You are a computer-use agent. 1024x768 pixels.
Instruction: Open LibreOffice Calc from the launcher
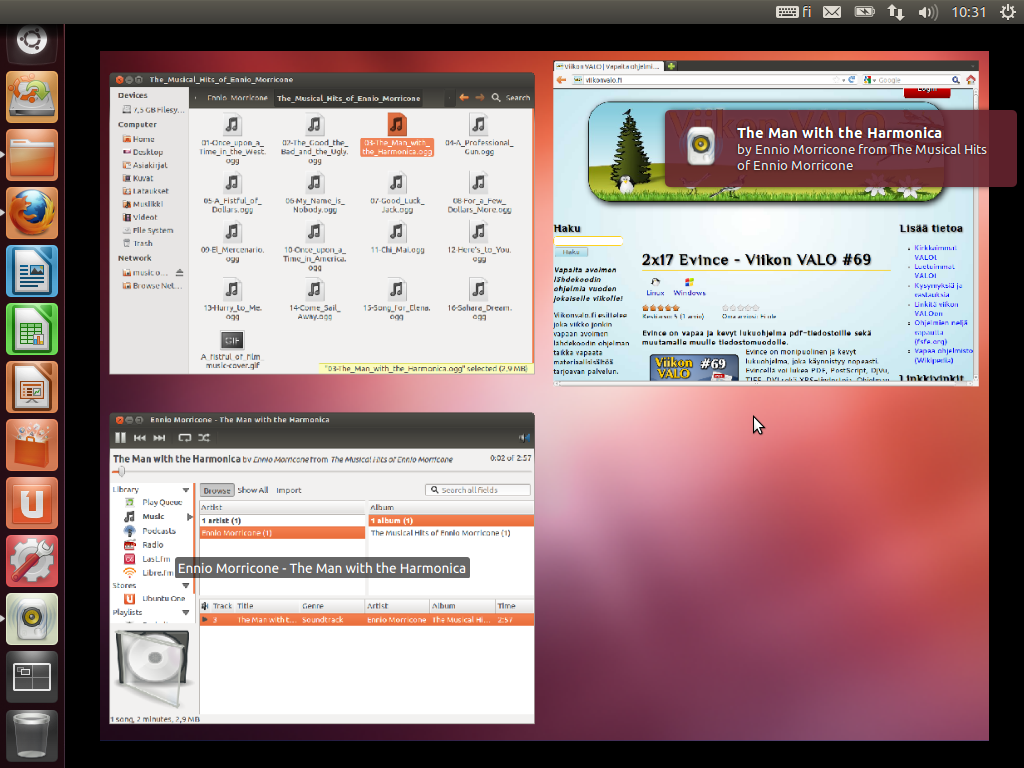click(x=31, y=329)
